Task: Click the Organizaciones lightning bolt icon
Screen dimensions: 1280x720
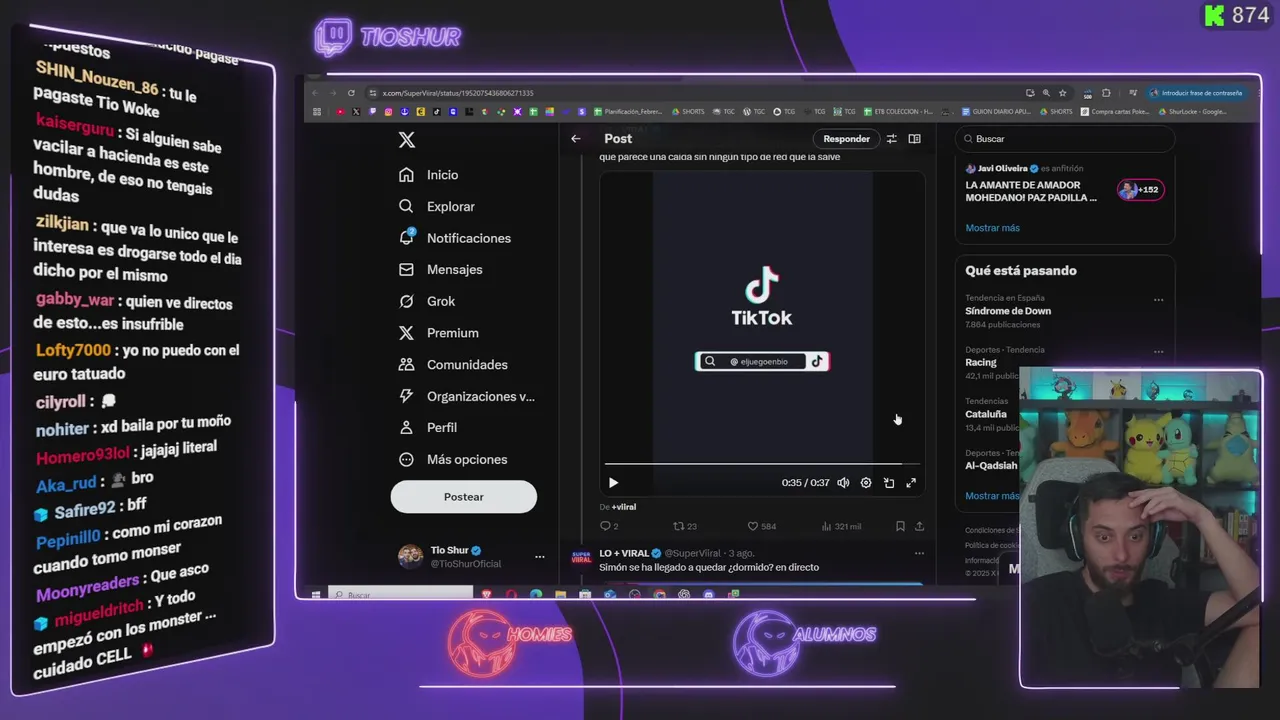Action: [406, 396]
